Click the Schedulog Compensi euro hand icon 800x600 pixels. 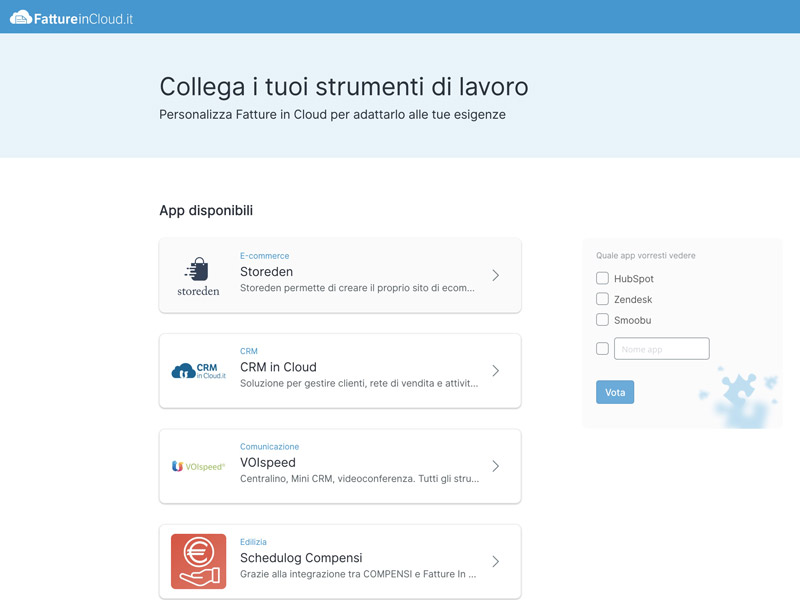click(x=198, y=561)
